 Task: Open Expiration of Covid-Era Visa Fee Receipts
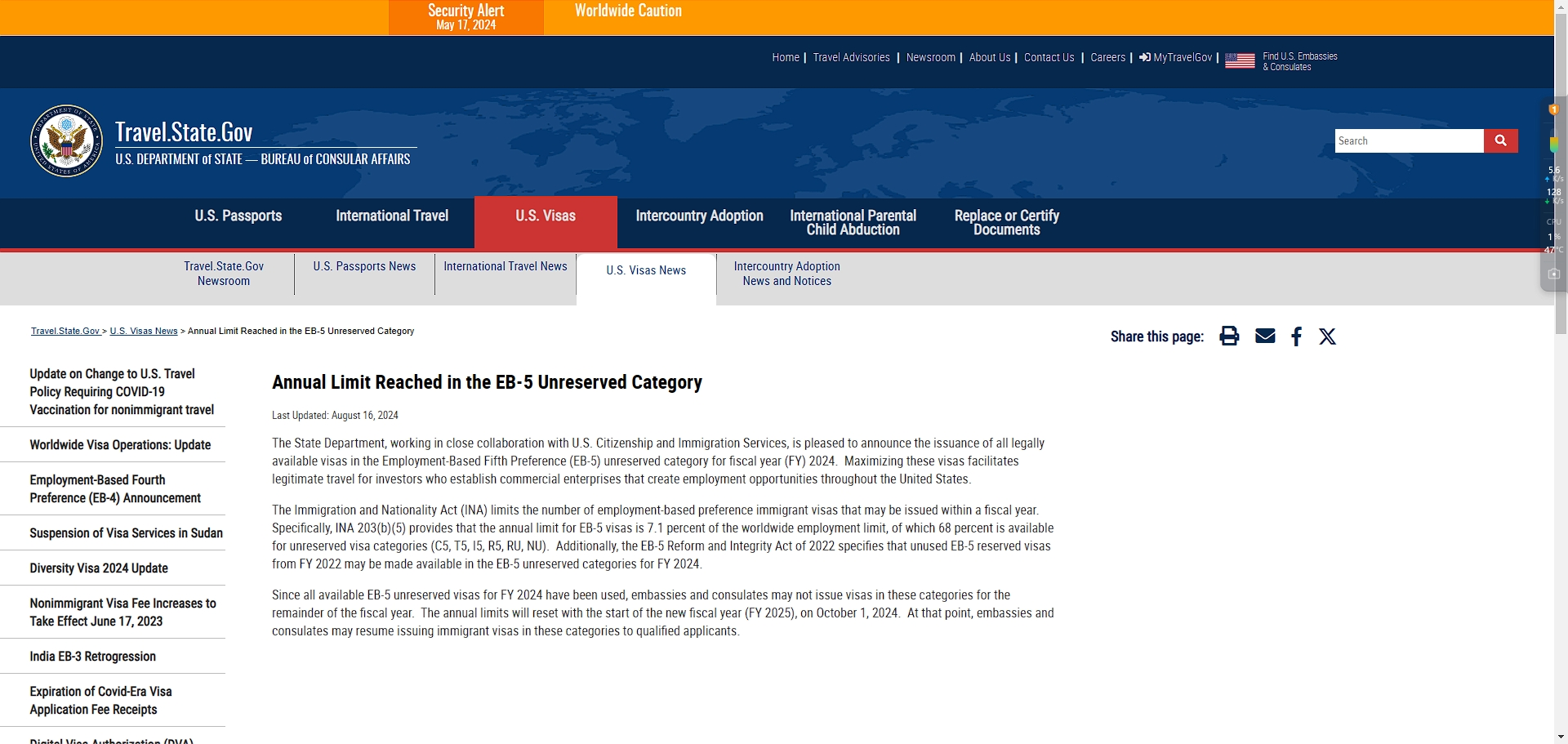pos(100,701)
